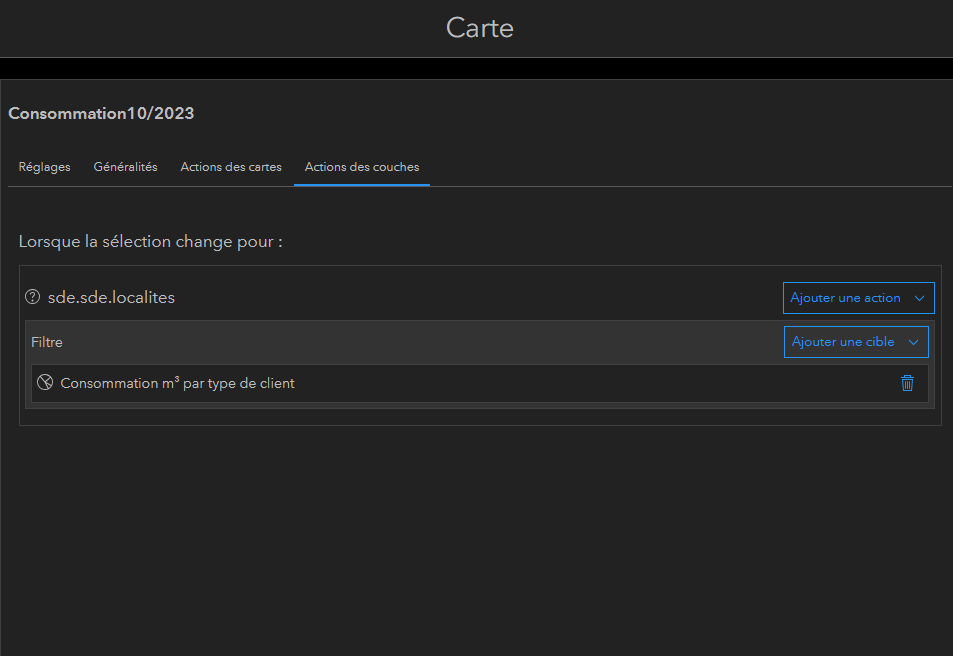Open the Généralités tab
953x656 pixels.
click(x=125, y=167)
